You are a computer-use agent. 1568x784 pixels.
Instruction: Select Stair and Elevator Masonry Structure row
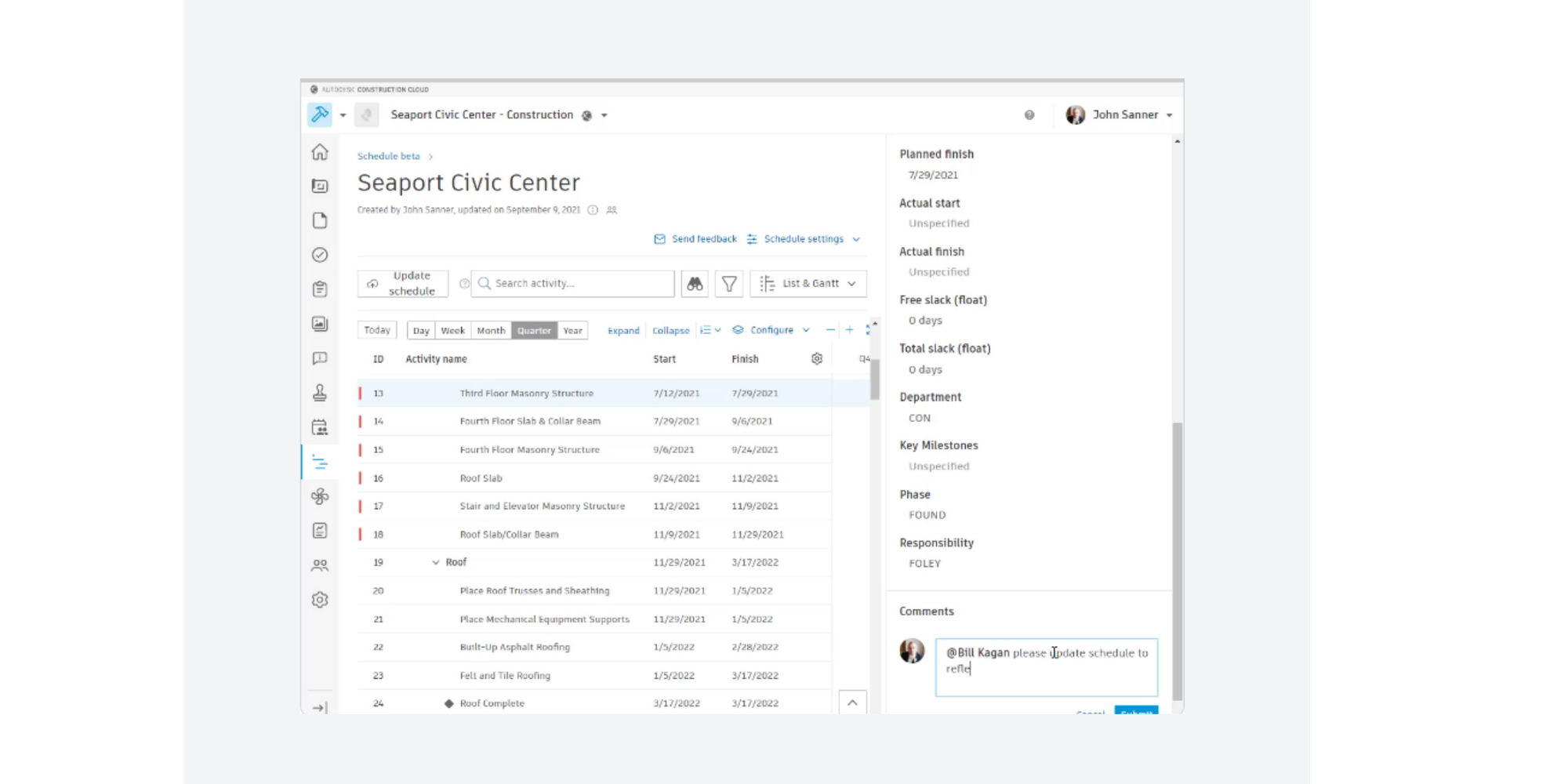pos(594,506)
